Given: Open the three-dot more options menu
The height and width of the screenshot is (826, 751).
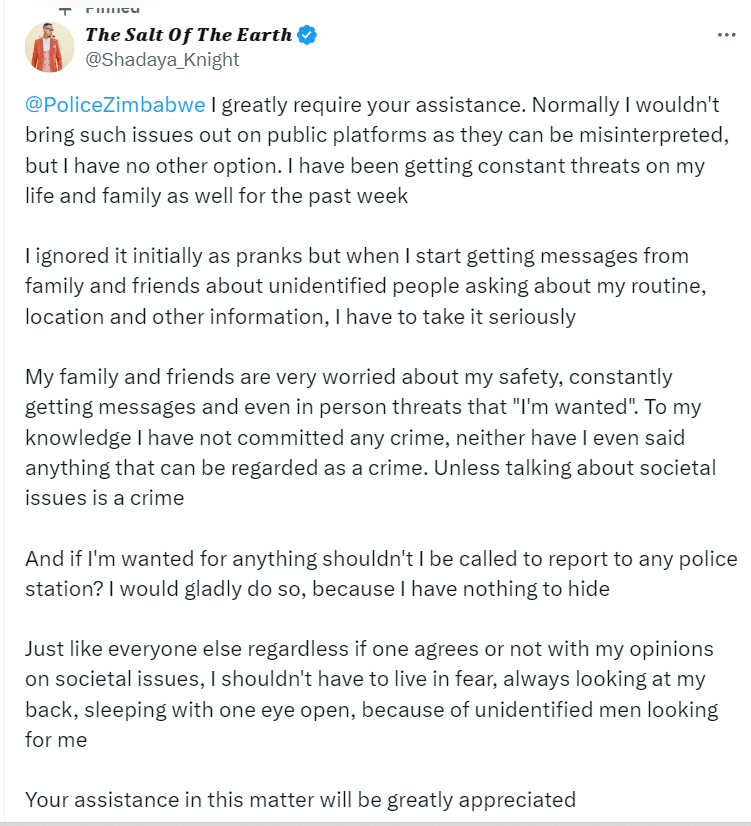Looking at the screenshot, I should 726,35.
